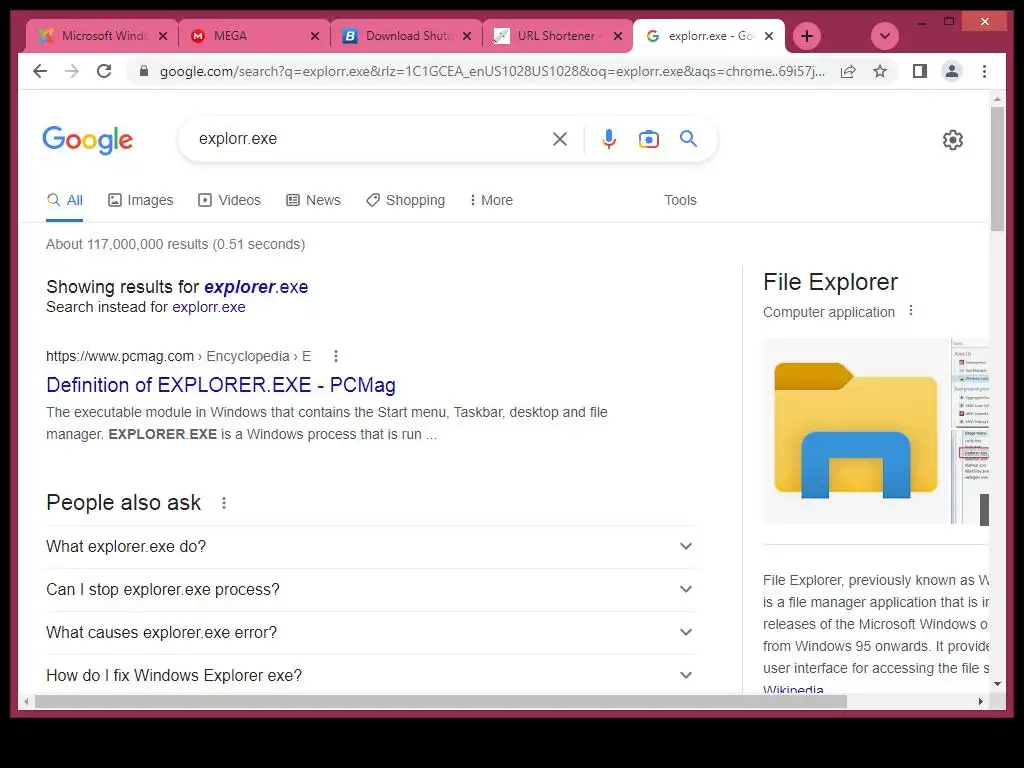
Task: Open the pcmag.com breadcrumb URL
Action: click(178, 356)
